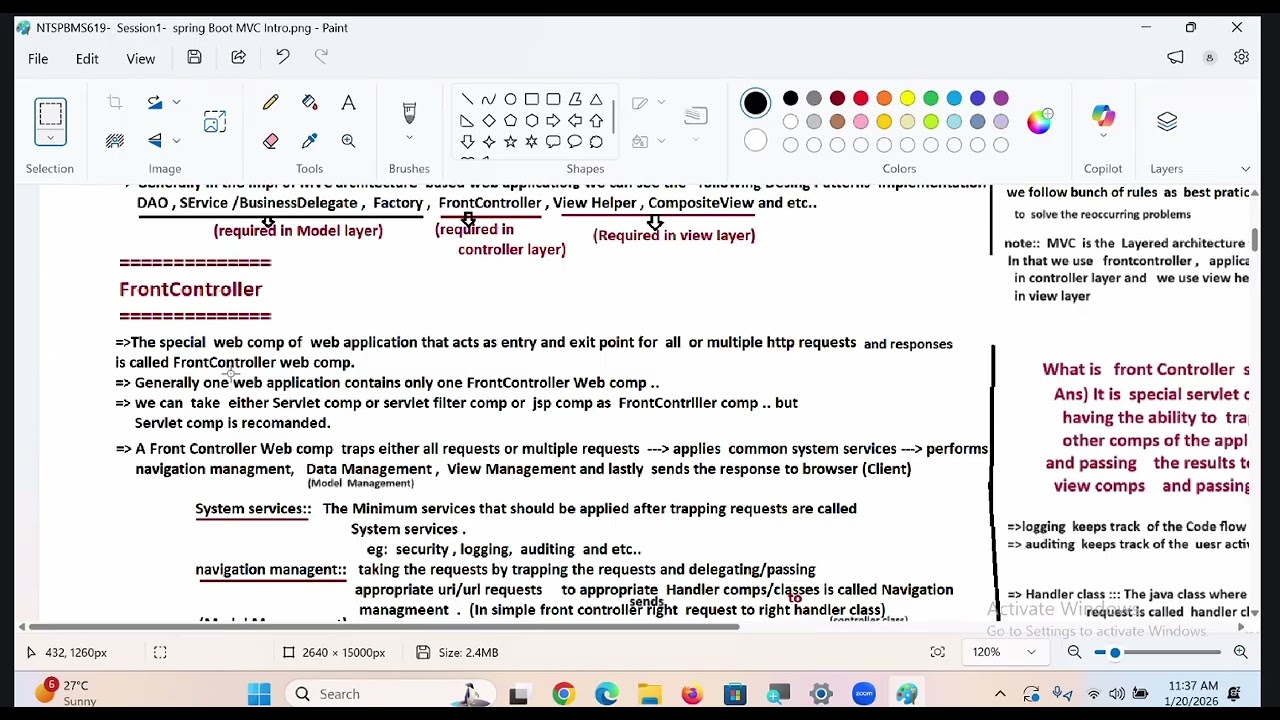Open the Layers panel icon
The height and width of the screenshot is (720, 1280).
point(1167,121)
